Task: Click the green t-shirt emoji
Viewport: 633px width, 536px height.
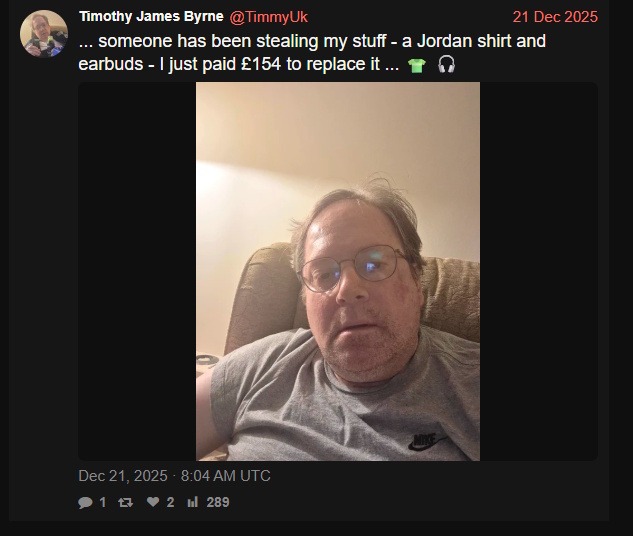Action: pyautogui.click(x=417, y=65)
